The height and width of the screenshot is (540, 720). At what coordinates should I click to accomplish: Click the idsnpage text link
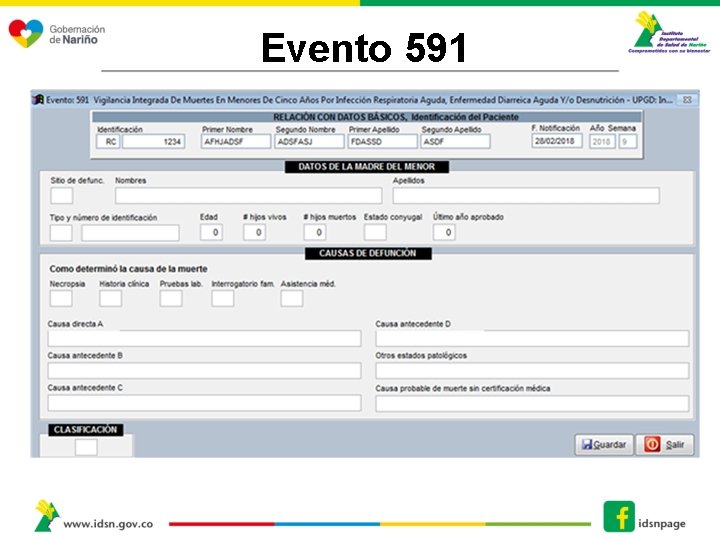[x=662, y=523]
